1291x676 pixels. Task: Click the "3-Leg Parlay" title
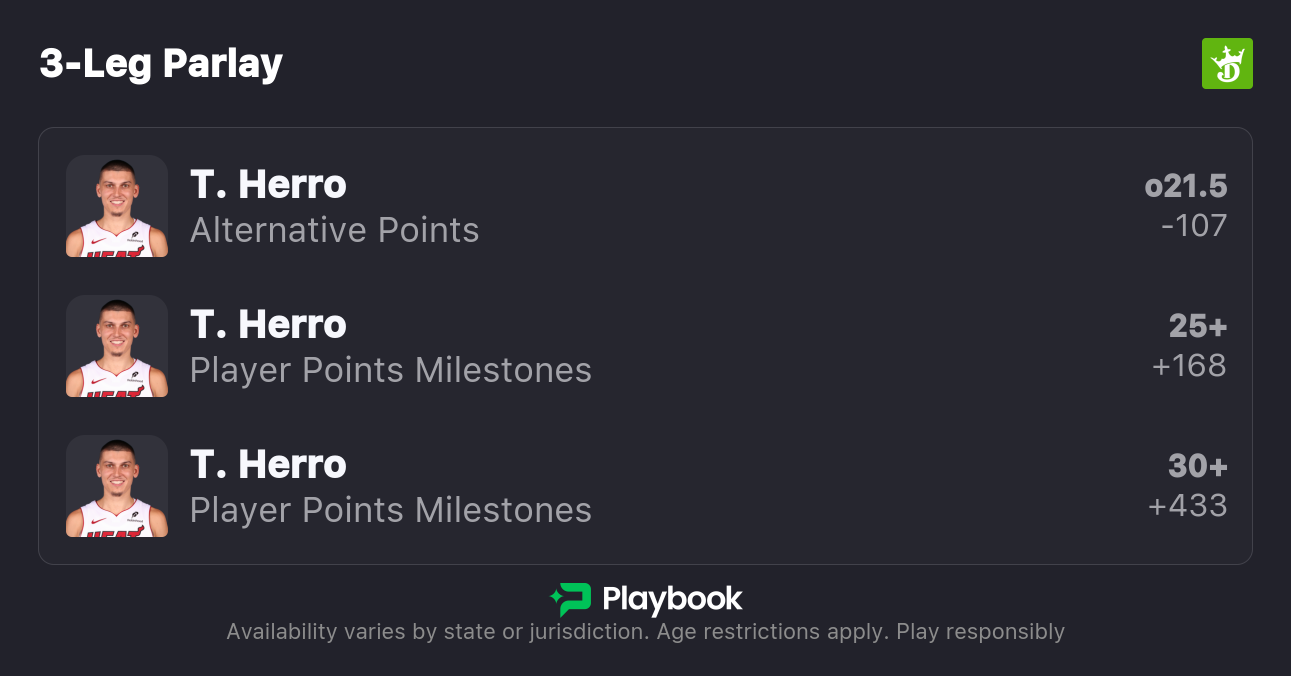coord(161,64)
